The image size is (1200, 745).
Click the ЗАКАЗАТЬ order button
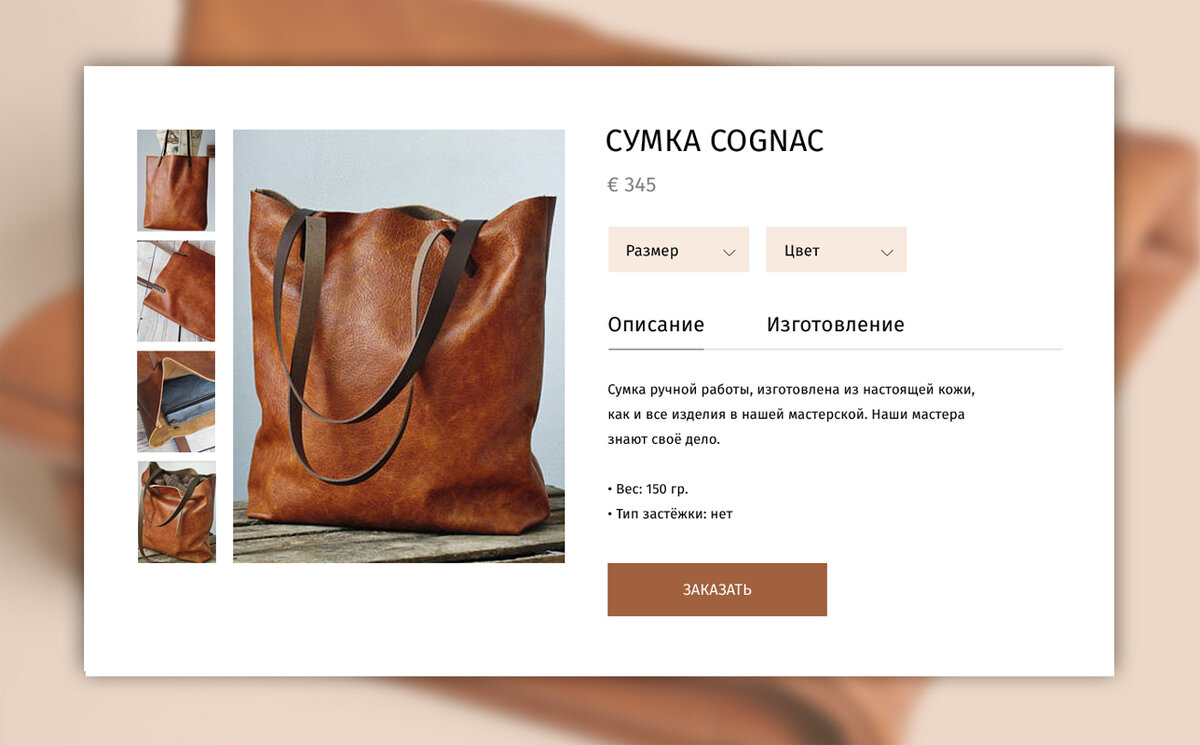point(717,589)
